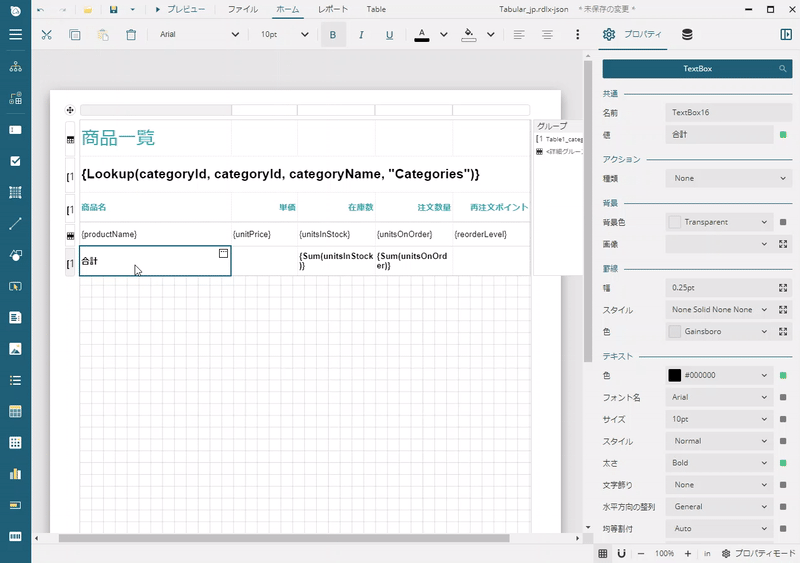Switch to the ファイル tab
Viewport: 800px width, 563px height.
tap(242, 9)
